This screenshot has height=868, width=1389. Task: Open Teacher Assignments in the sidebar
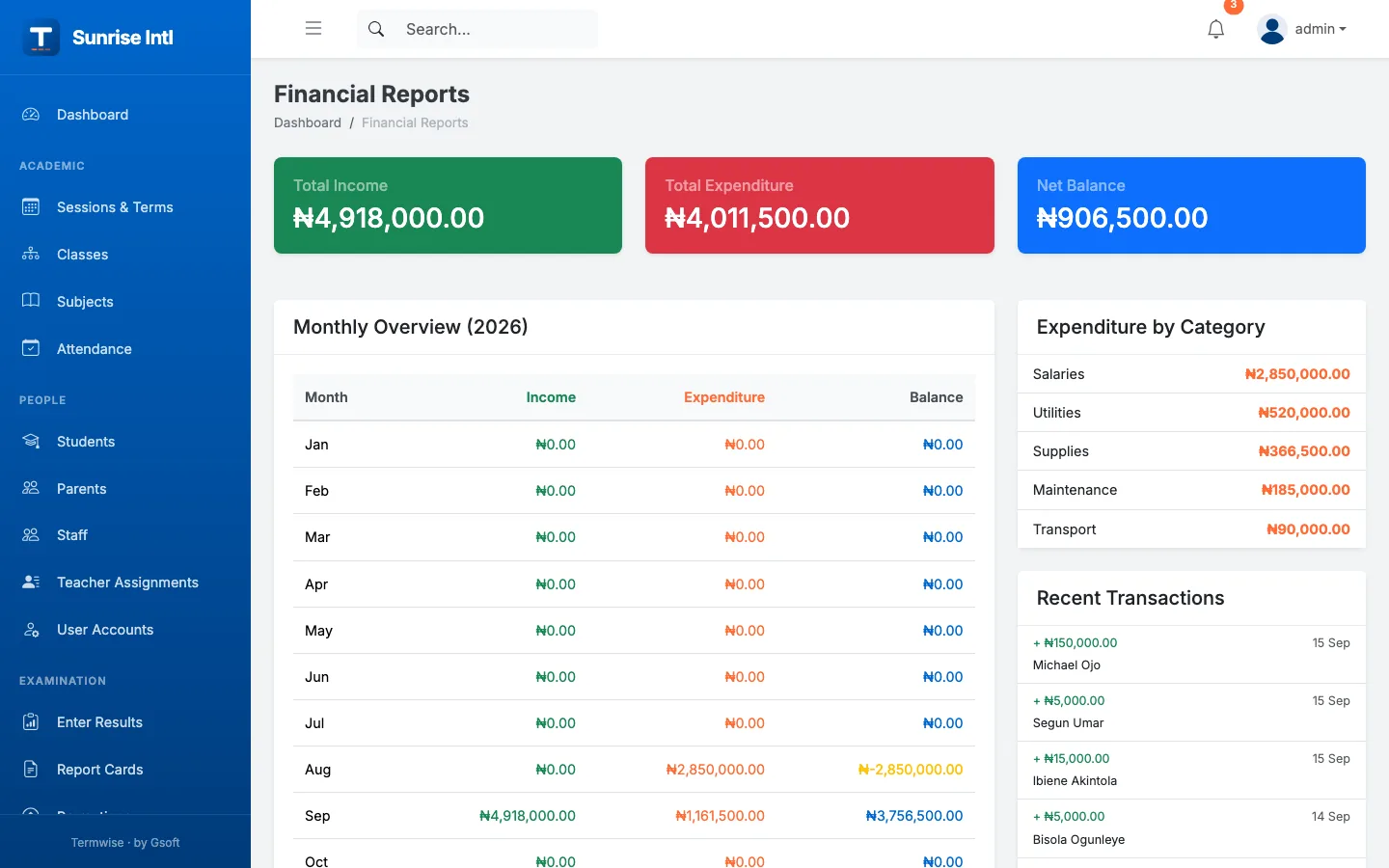point(125,583)
